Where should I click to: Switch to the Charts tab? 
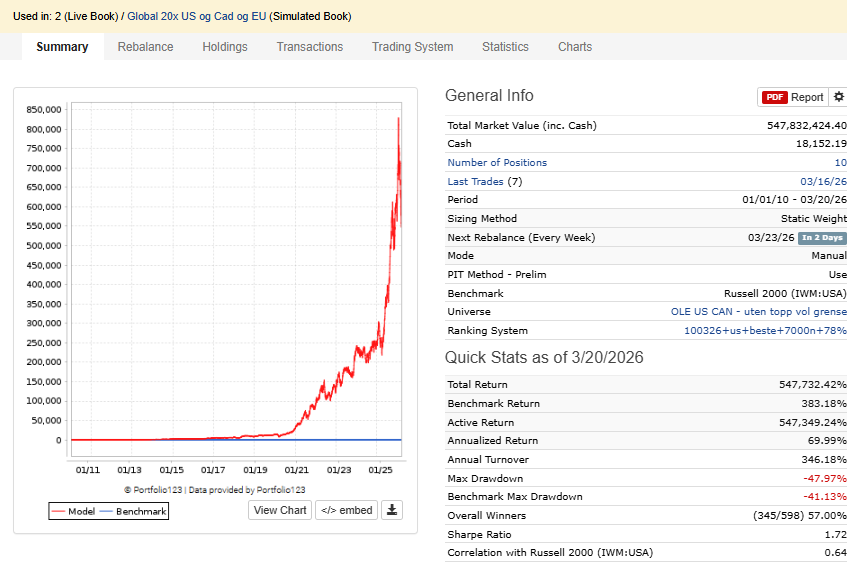click(575, 47)
